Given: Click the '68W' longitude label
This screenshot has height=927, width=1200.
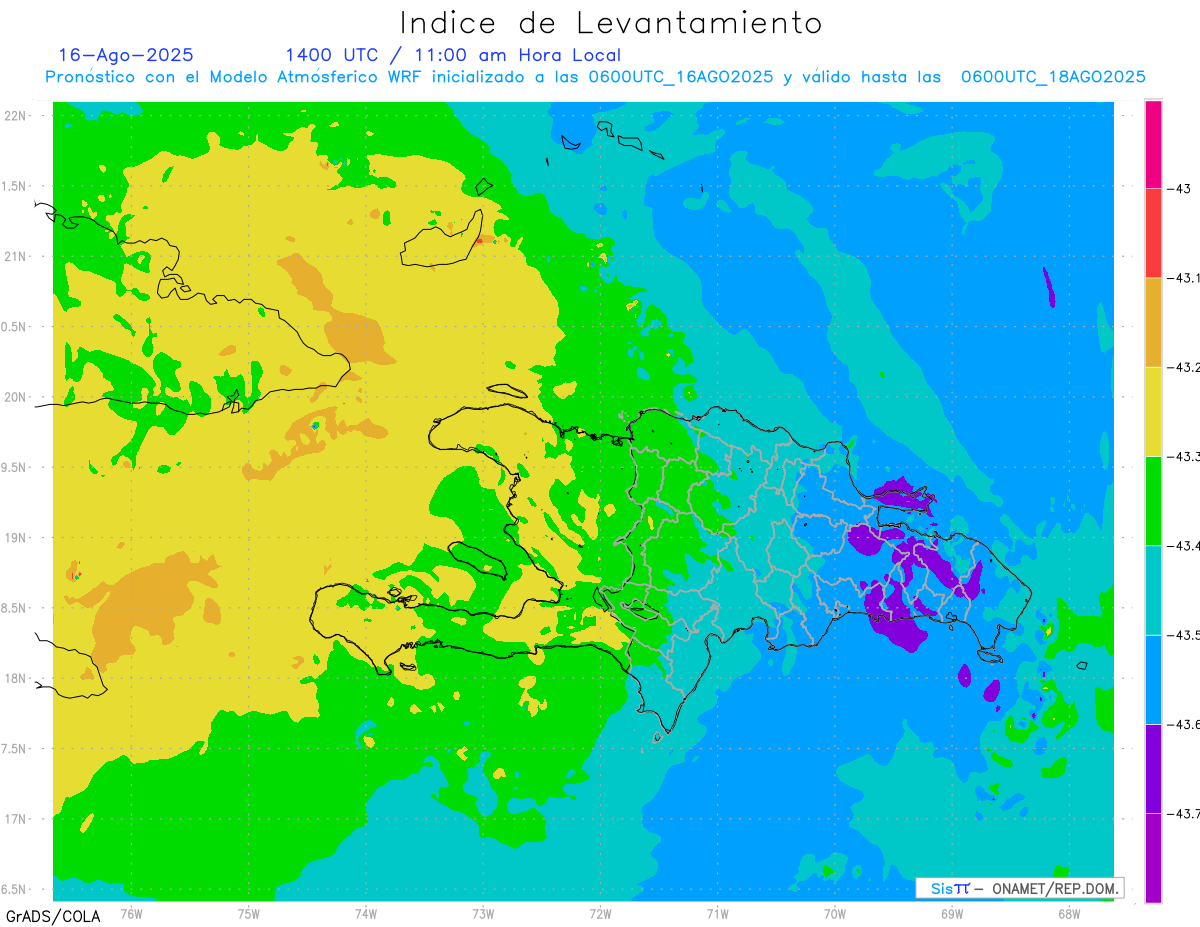Looking at the screenshot, I should (x=1068, y=912).
